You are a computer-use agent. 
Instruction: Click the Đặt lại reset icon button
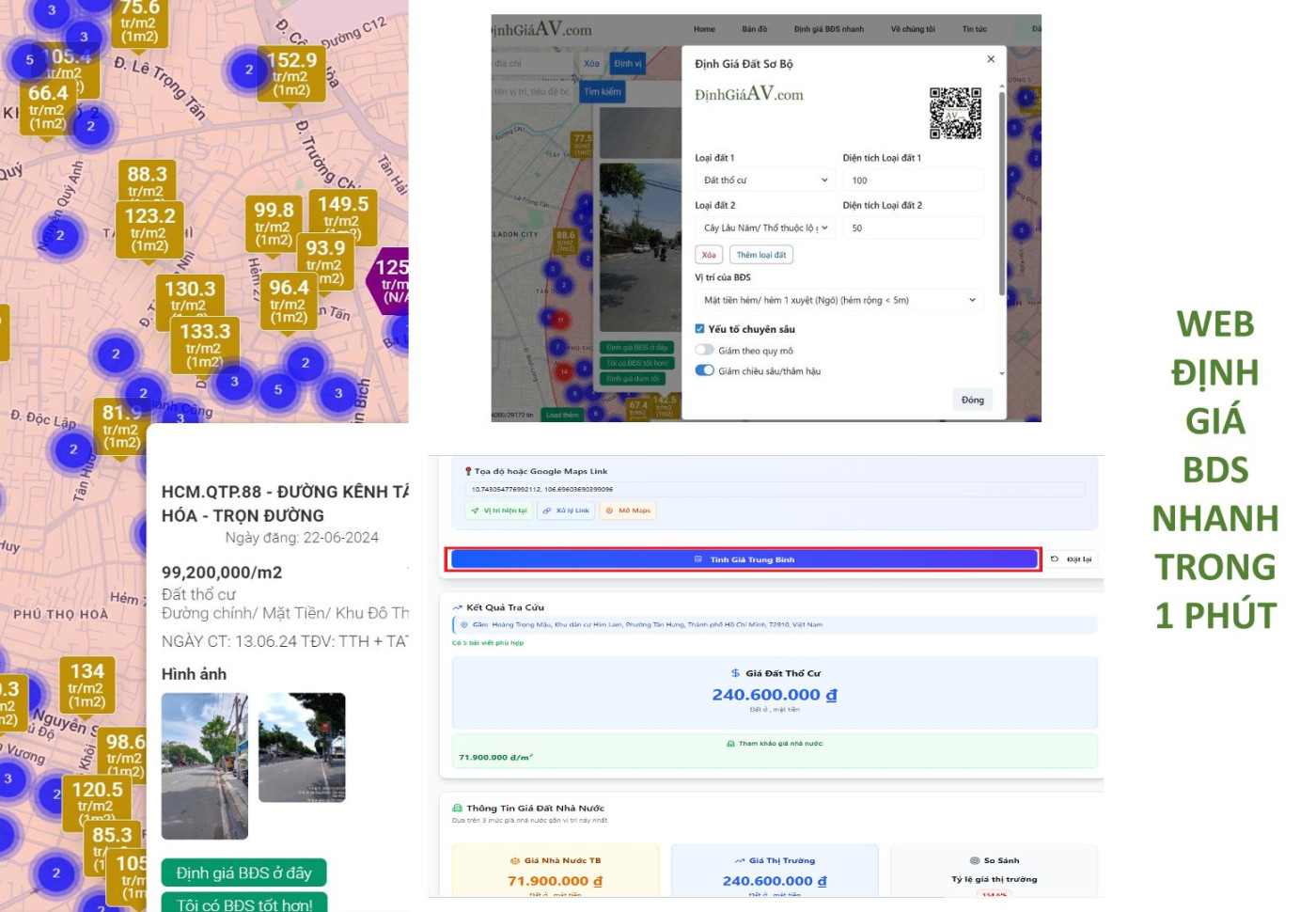pyautogui.click(x=1072, y=559)
